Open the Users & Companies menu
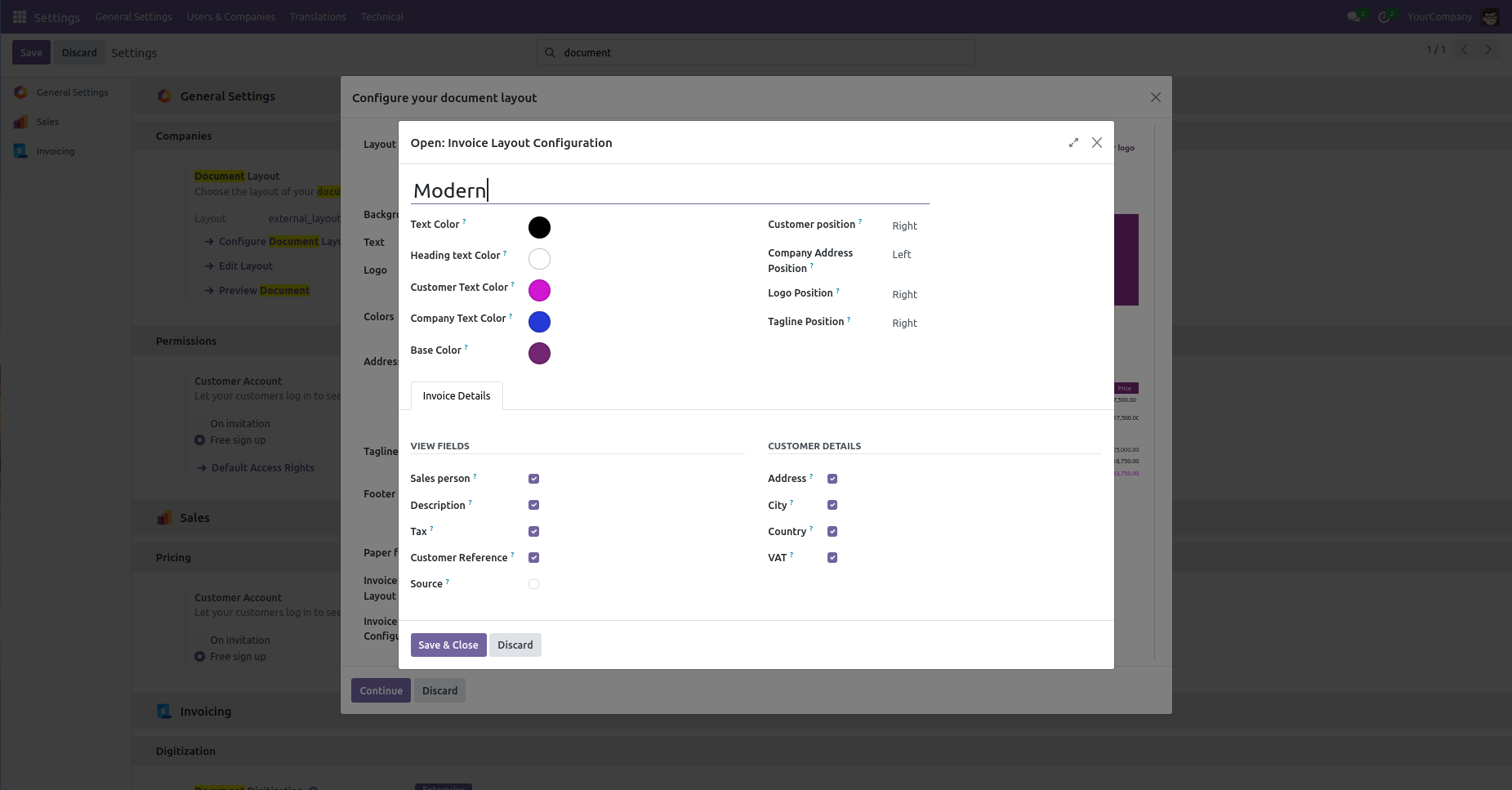This screenshot has width=1512, height=790. point(230,17)
